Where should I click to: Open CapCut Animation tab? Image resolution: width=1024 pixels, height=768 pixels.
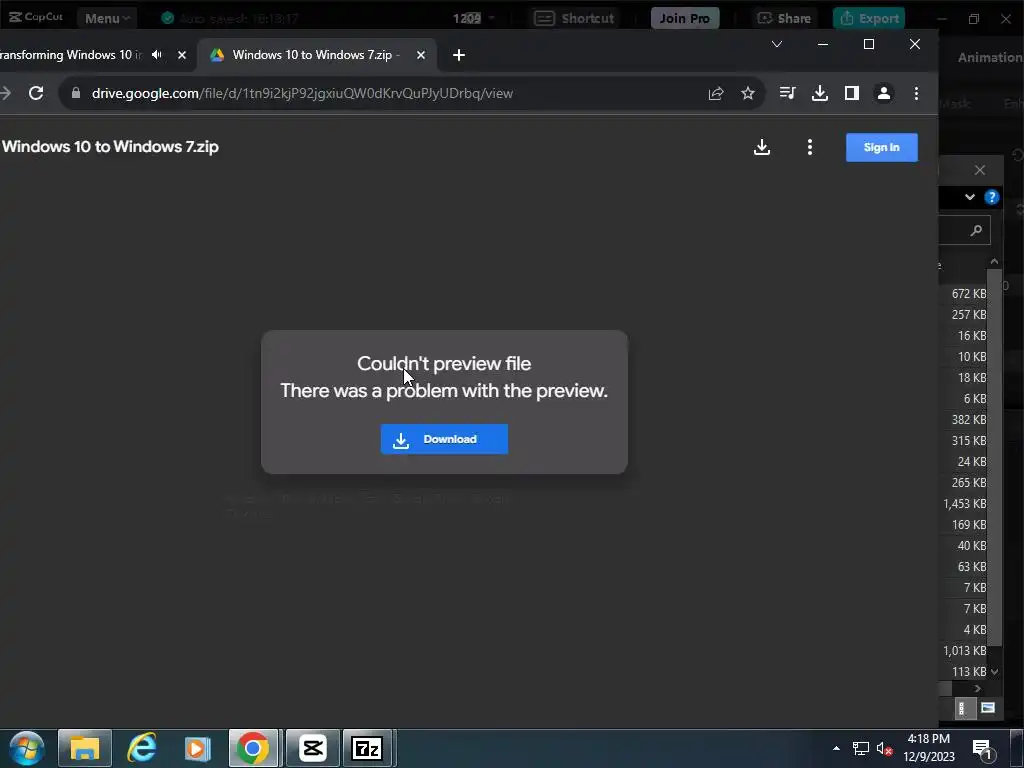click(x=990, y=57)
